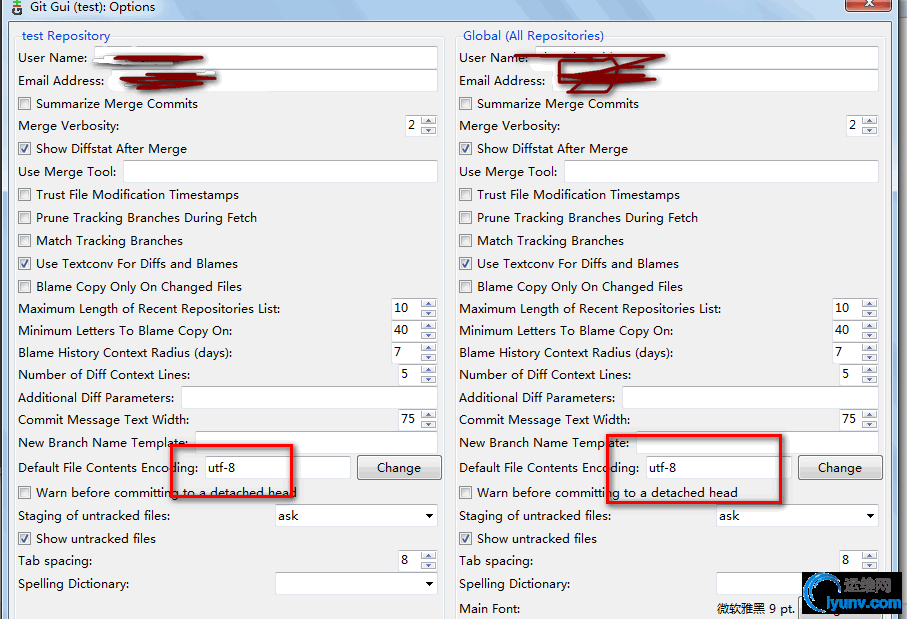Screen dimensions: 907x619
Task: Click Email Address field in Global section
Action: [714, 81]
